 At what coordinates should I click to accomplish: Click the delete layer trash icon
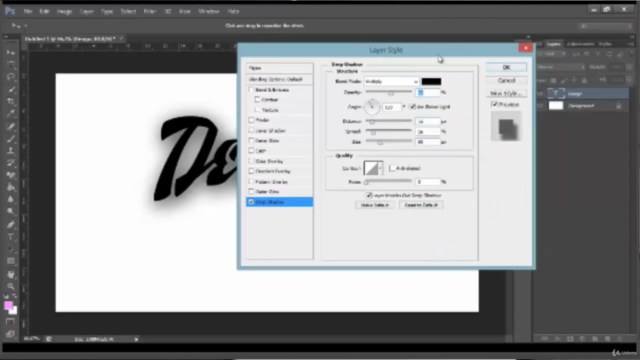(x=620, y=339)
